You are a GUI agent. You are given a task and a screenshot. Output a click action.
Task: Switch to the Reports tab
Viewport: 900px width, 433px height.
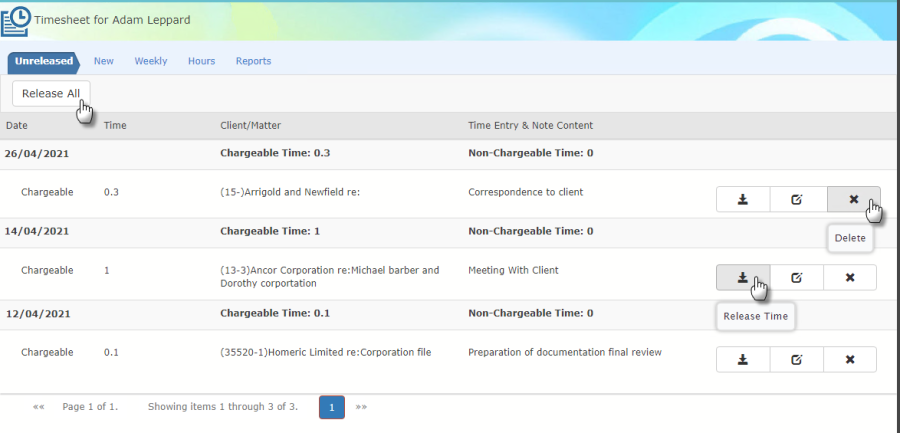coord(253,61)
